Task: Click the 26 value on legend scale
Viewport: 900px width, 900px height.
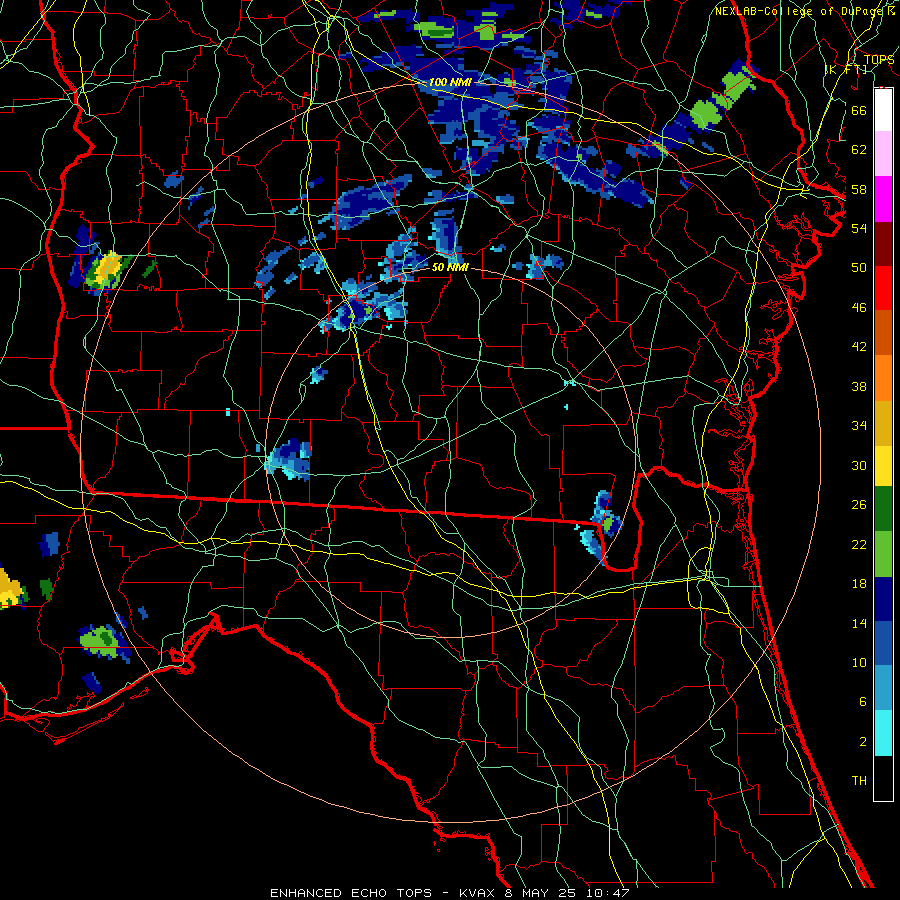Action: click(859, 505)
